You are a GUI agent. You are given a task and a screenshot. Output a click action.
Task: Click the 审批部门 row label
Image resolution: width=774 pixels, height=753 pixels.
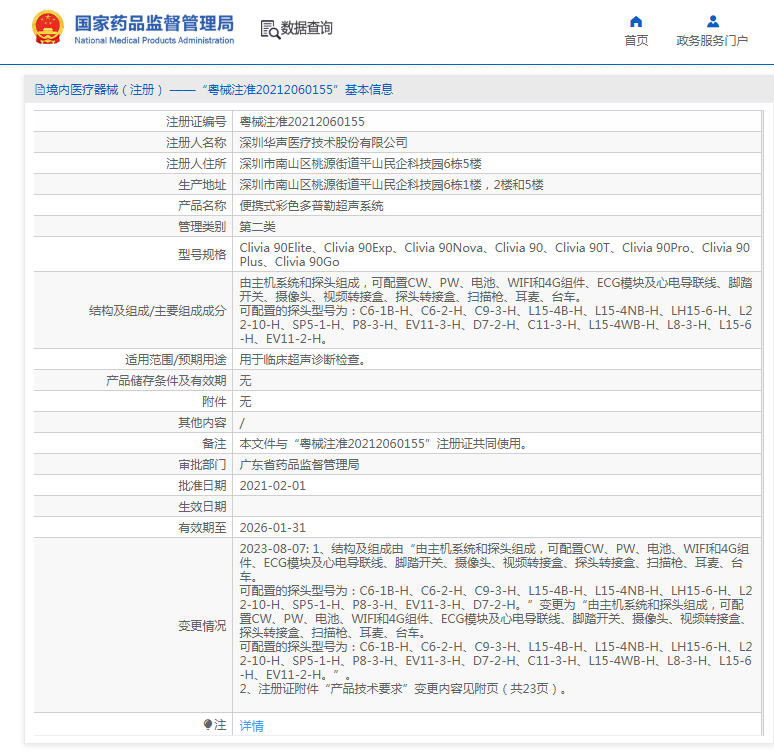(202, 465)
